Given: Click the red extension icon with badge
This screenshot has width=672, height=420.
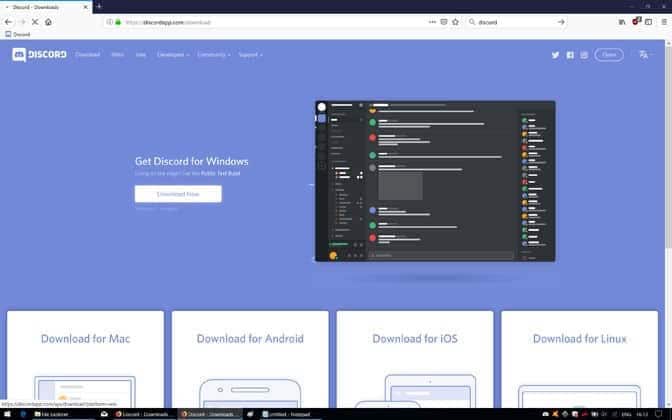Looking at the screenshot, I should [x=636, y=21].
